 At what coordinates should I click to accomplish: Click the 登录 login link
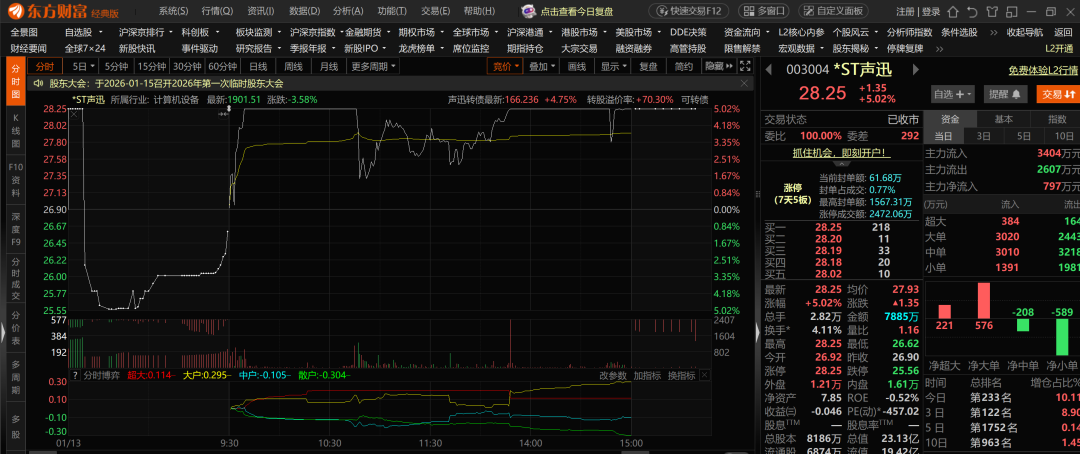point(931,12)
